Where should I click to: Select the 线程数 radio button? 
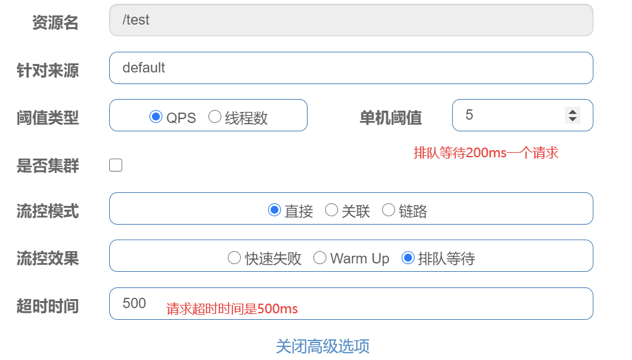214,117
